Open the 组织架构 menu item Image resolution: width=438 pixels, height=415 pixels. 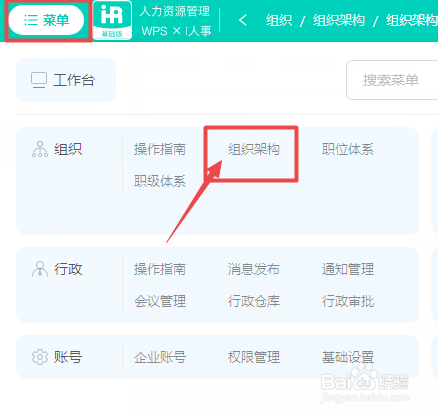254,149
